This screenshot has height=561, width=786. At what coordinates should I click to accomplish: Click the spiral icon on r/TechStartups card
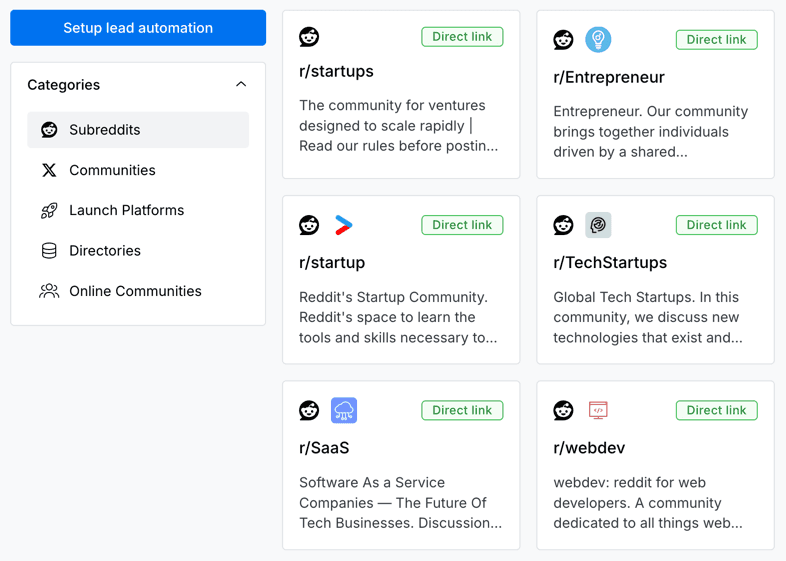tap(598, 225)
